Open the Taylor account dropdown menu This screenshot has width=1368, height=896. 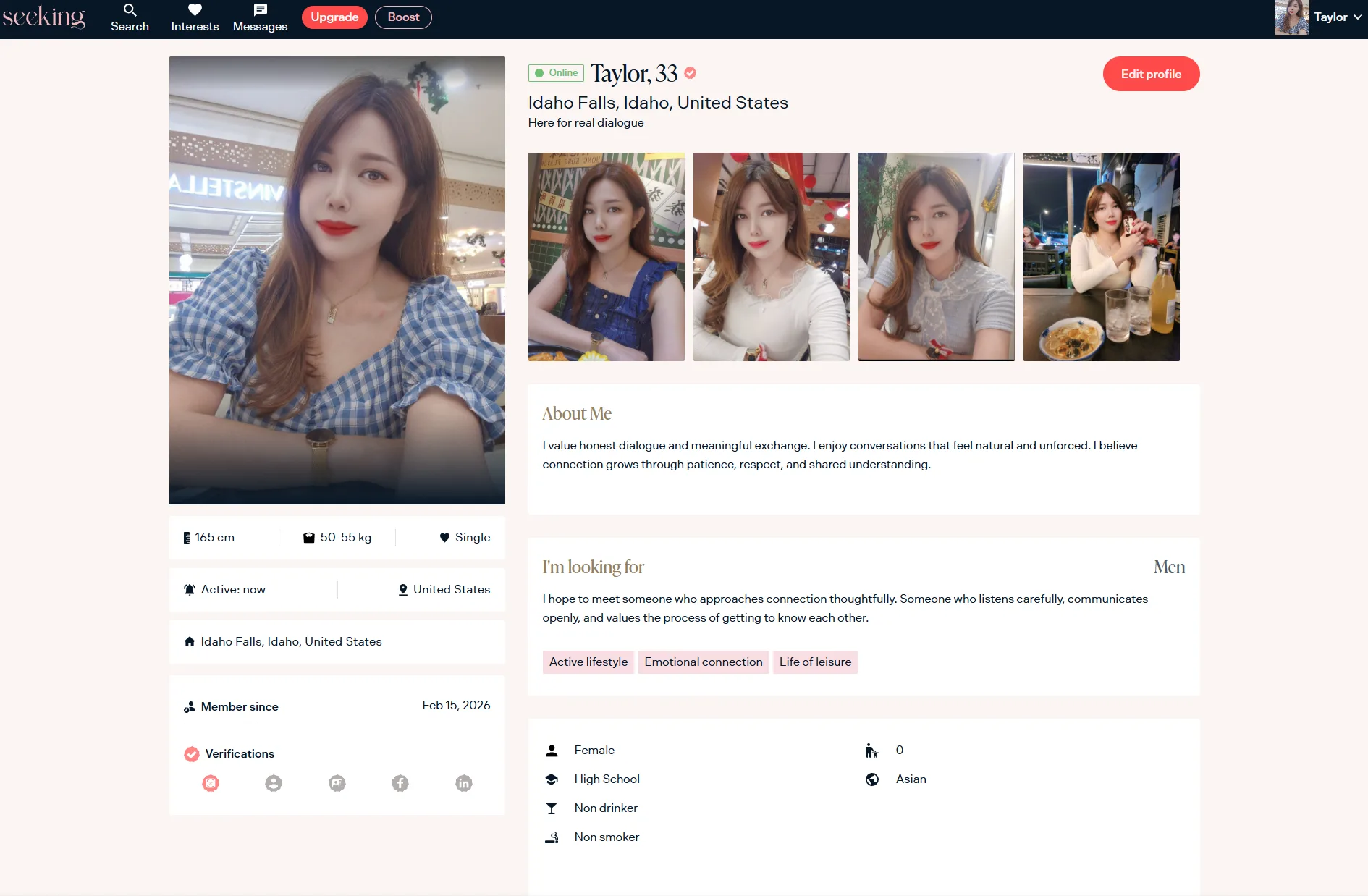point(1338,17)
